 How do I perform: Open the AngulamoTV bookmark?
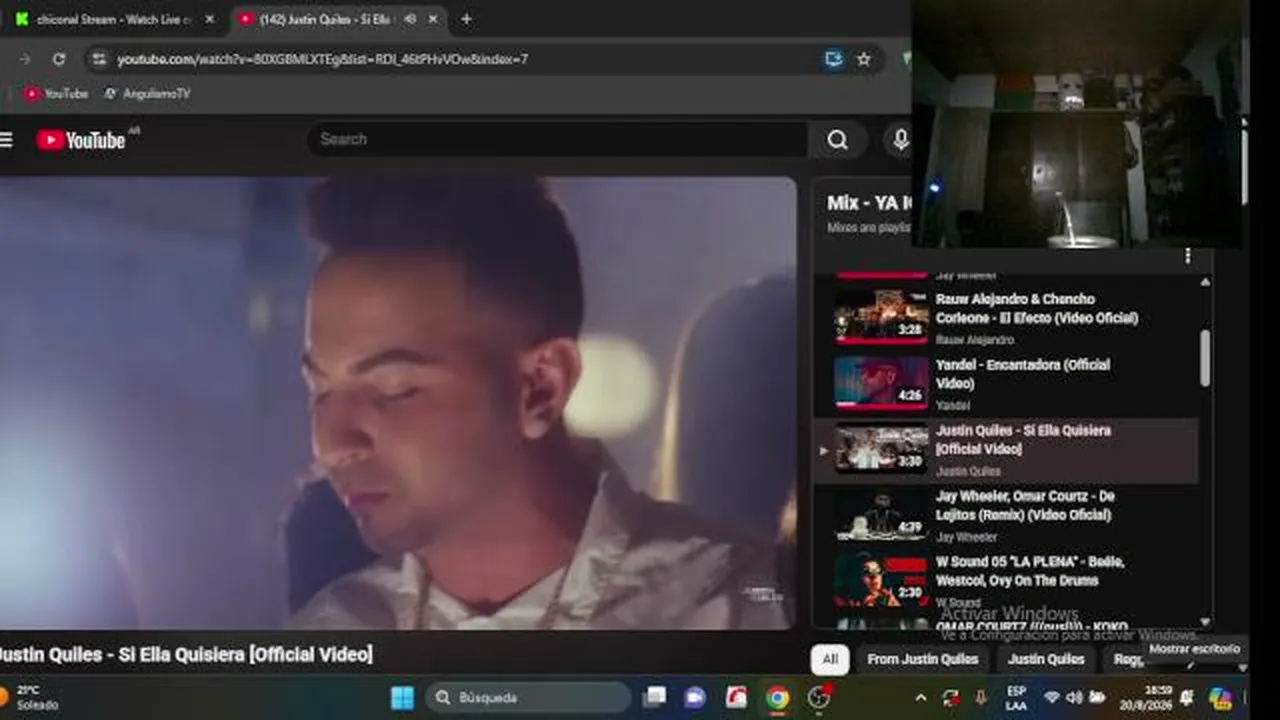(x=147, y=93)
